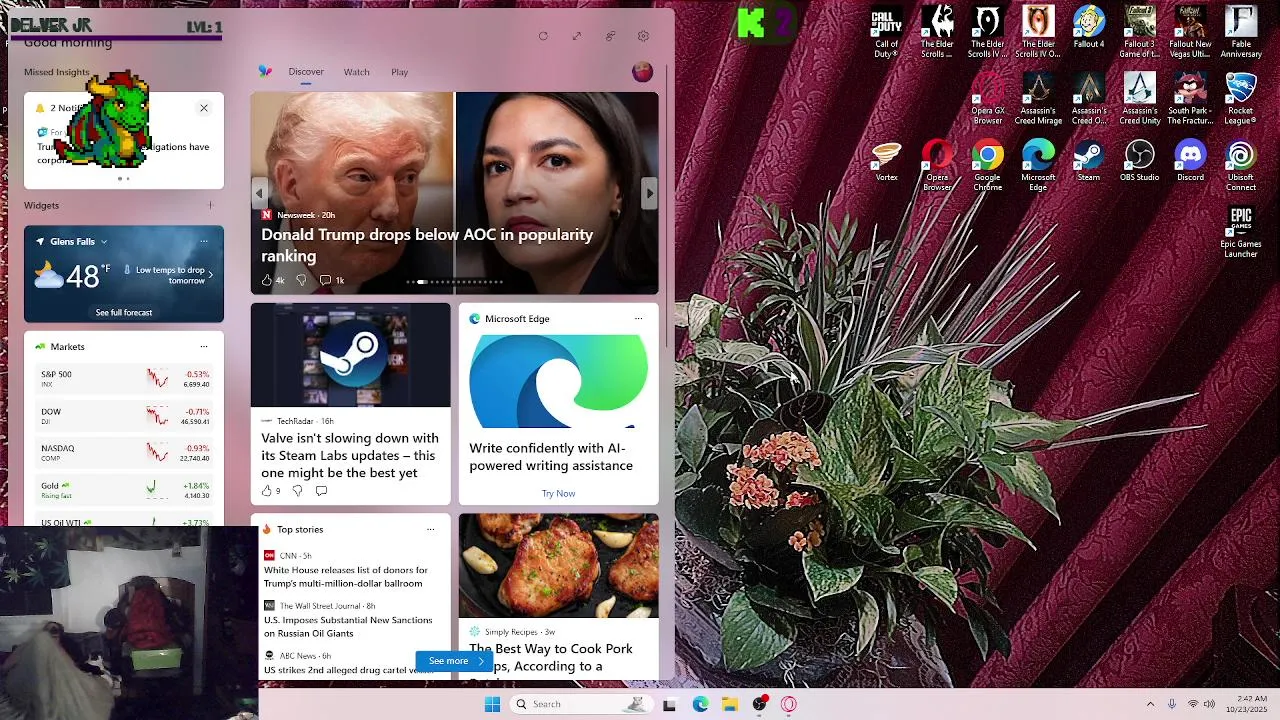Launch Google Chrome from the desktop
1280x720 pixels.
988,166
